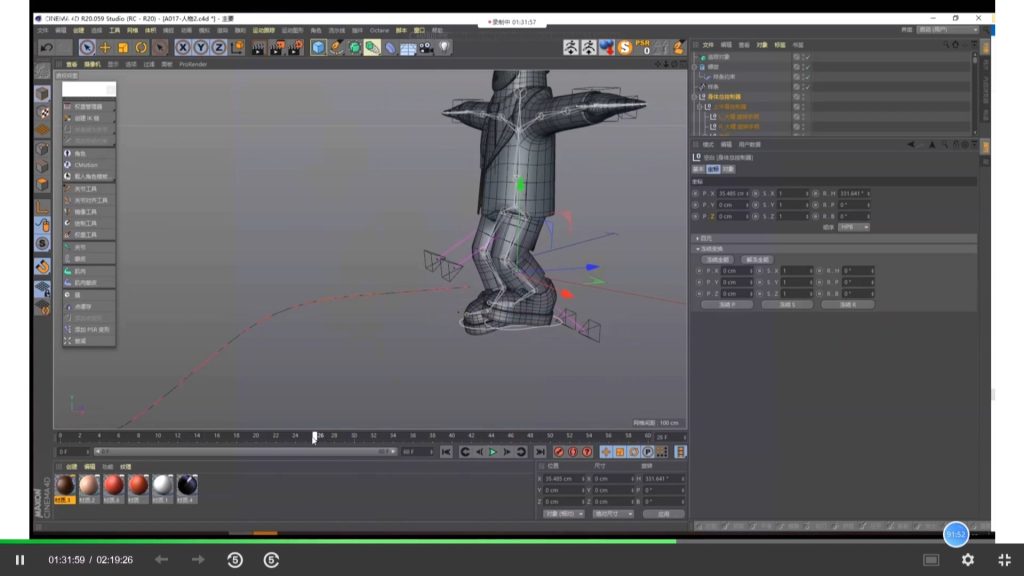Open the interface layout dropdown at top right
The height and width of the screenshot is (576, 1024).
pos(947,30)
